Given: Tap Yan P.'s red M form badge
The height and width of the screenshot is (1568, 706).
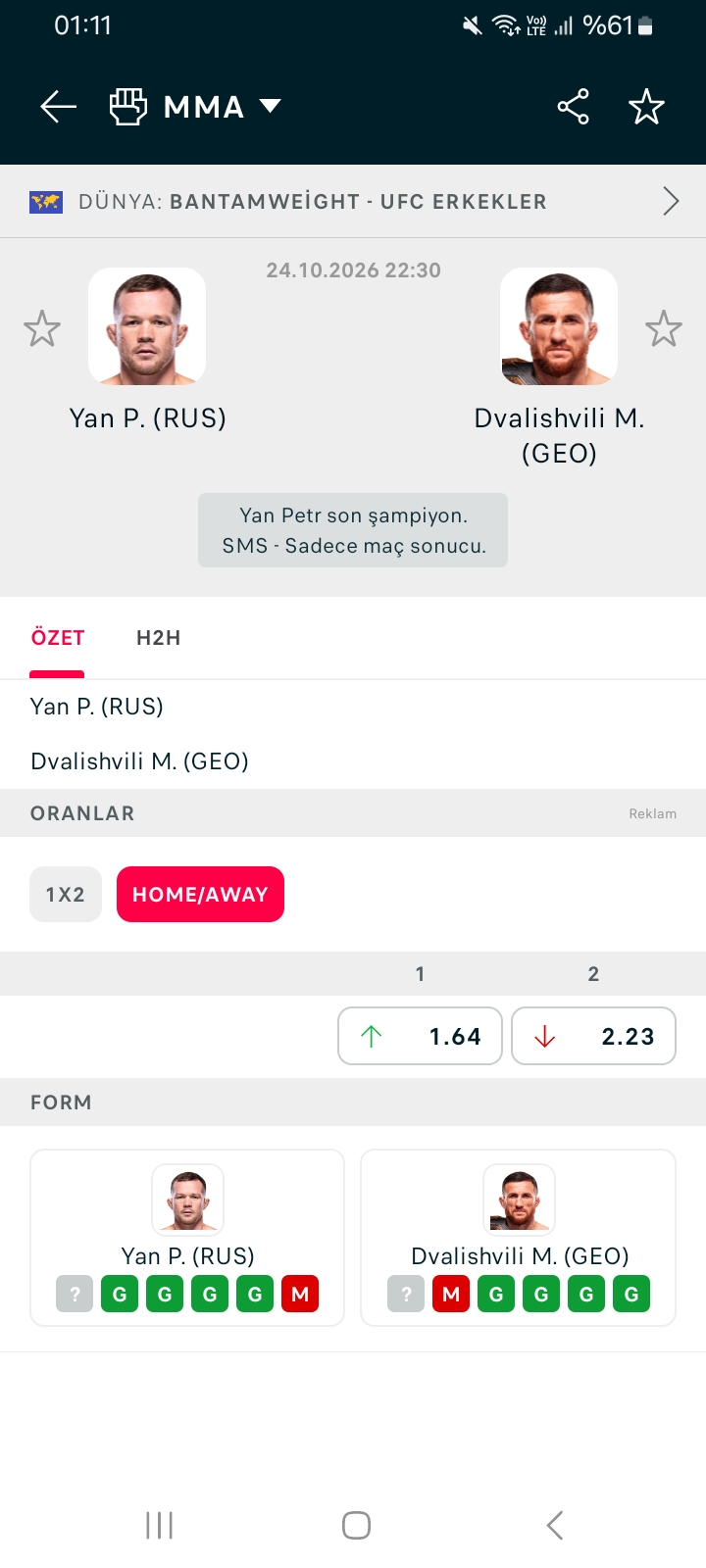Looking at the screenshot, I should 300,1294.
